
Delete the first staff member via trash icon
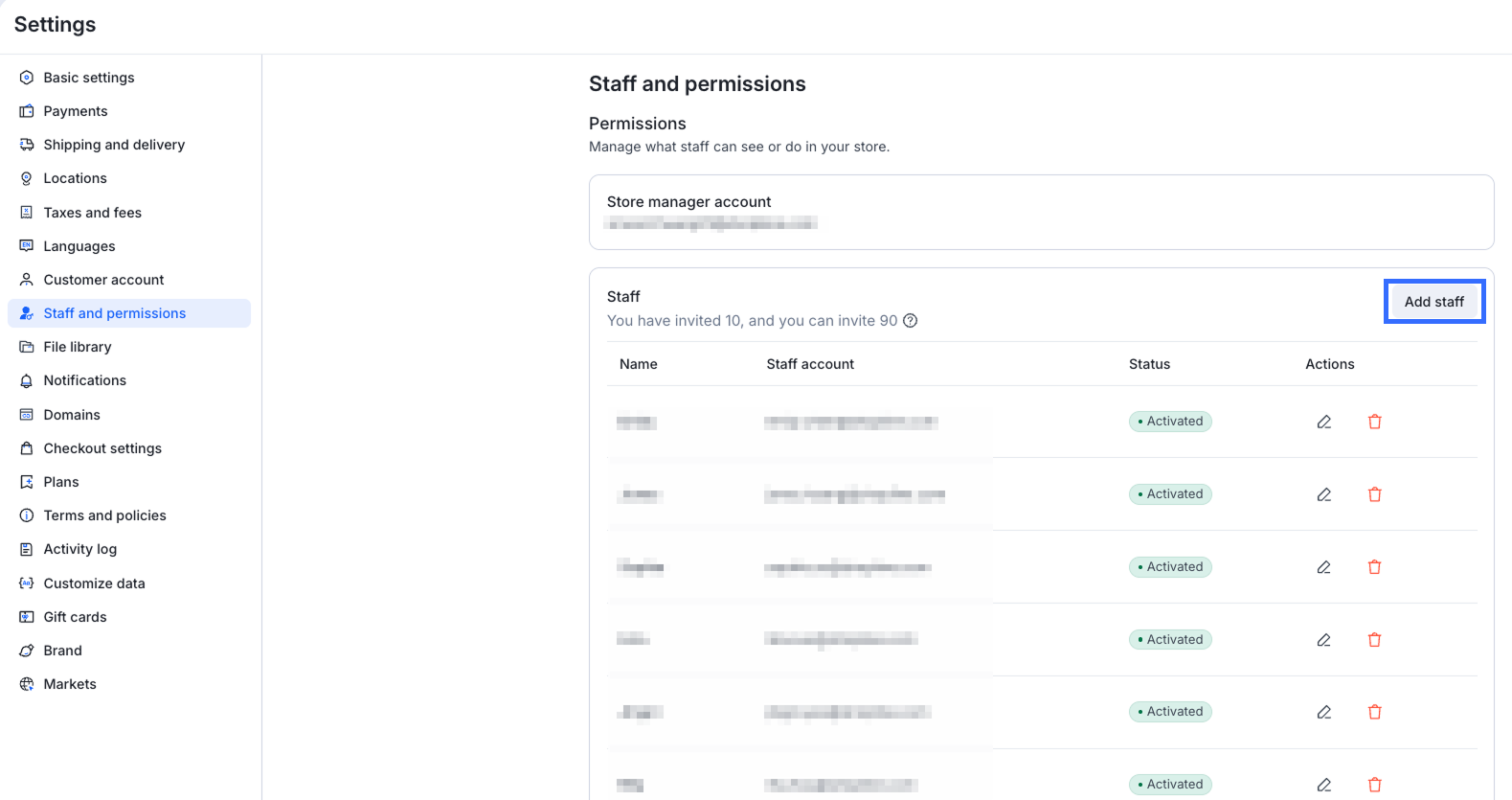(x=1375, y=422)
